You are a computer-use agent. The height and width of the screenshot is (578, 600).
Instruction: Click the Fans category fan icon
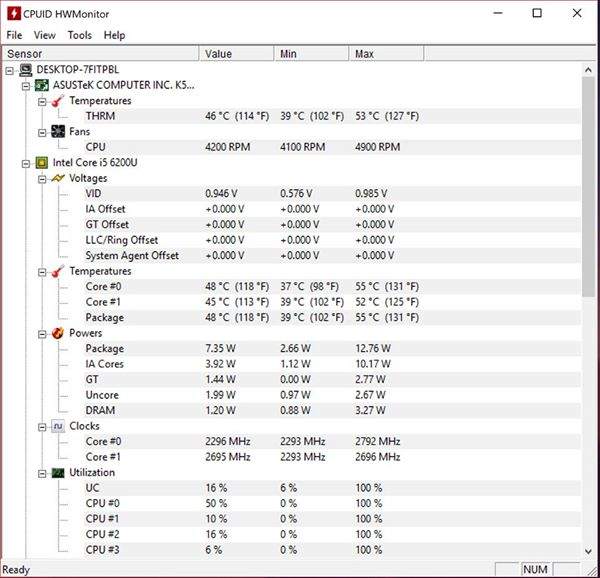[x=58, y=132]
